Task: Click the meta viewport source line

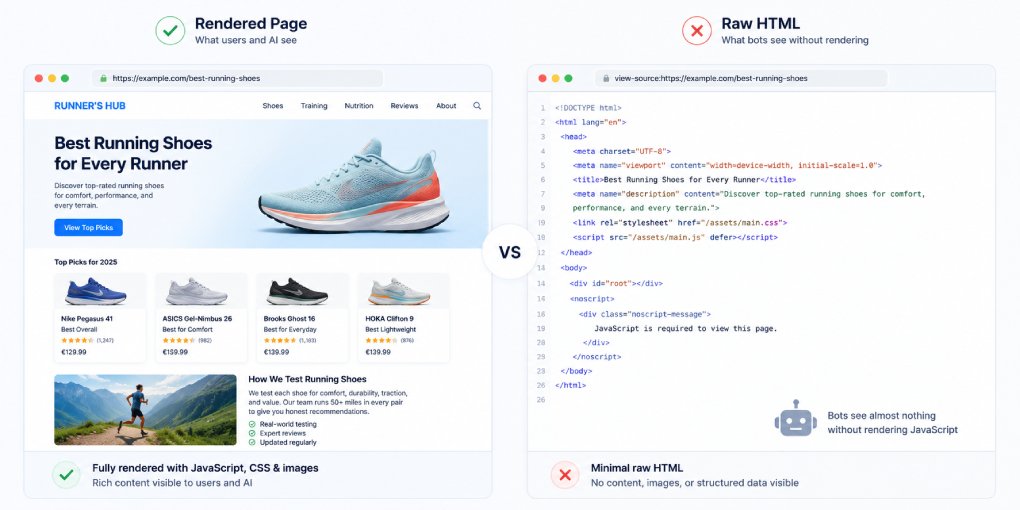Action: pos(727,165)
